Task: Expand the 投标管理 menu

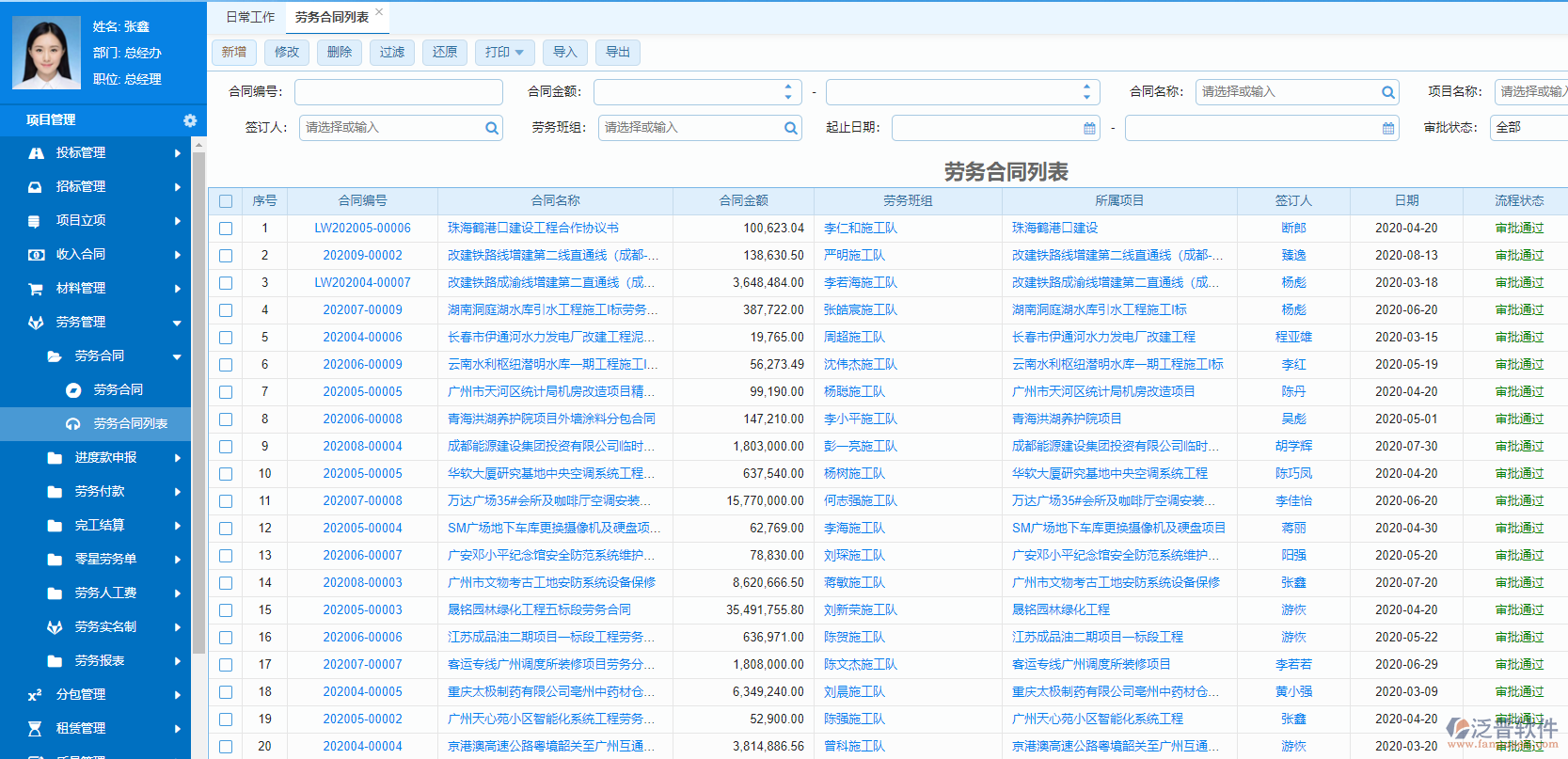Action: coord(177,153)
